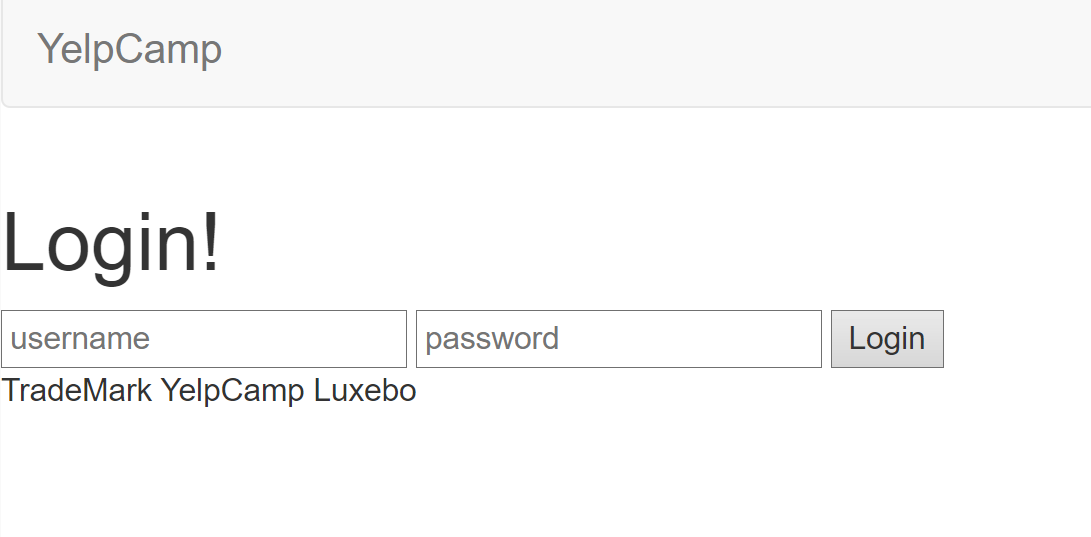Click the username input field

click(204, 339)
